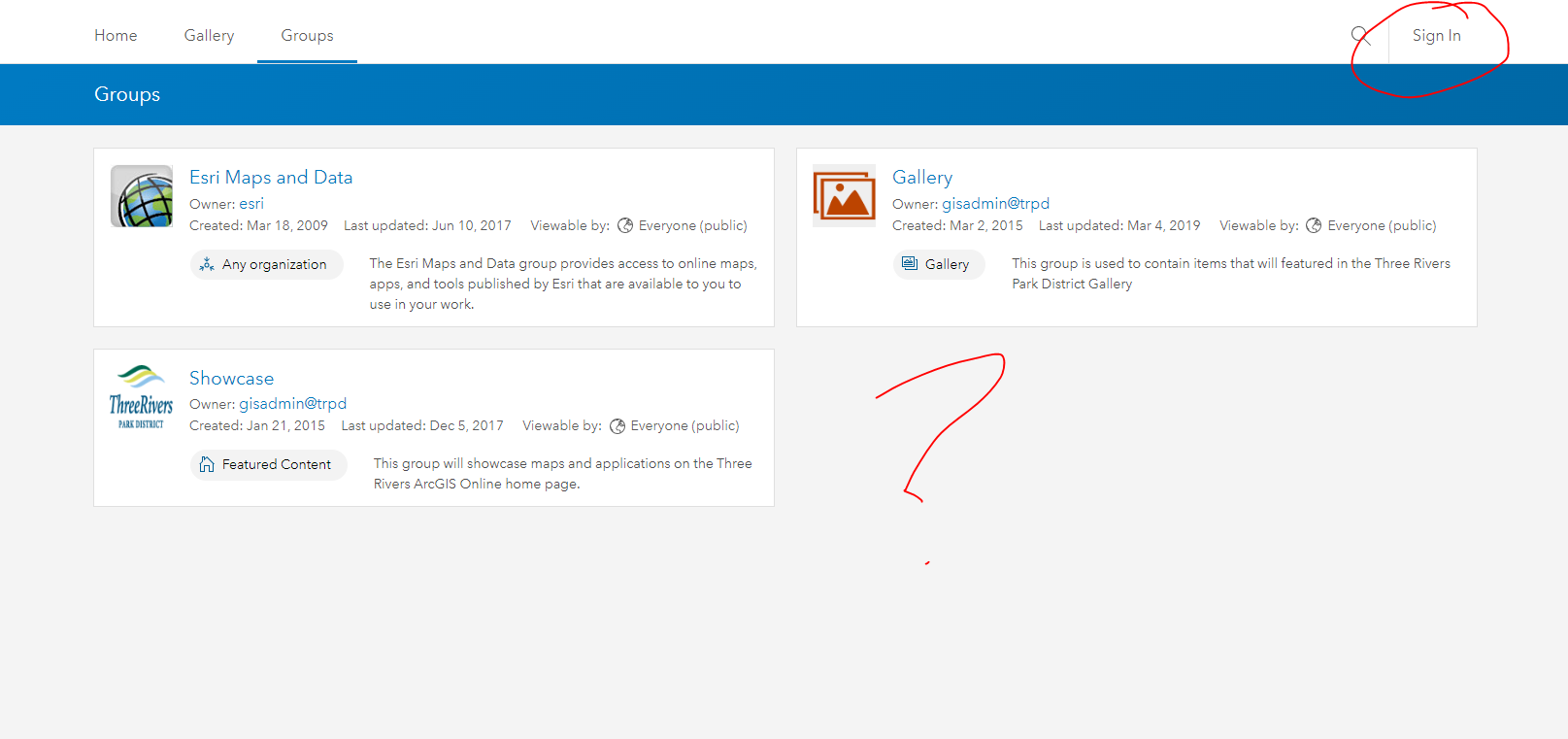This screenshot has height=739, width=1568.
Task: Click 'Everyone (public)' on Esri Maps card
Action: [693, 225]
